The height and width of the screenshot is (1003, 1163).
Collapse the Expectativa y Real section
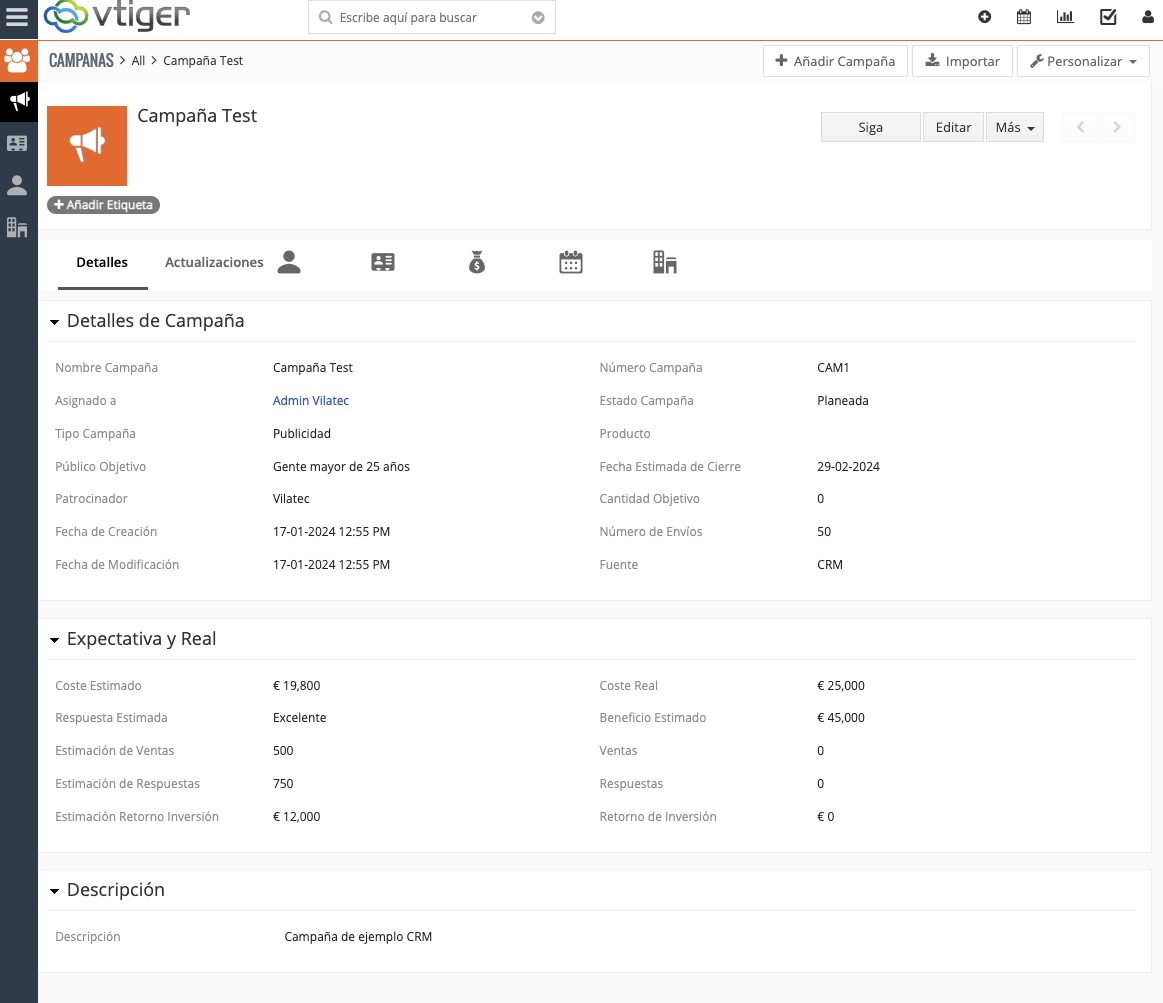(54, 640)
